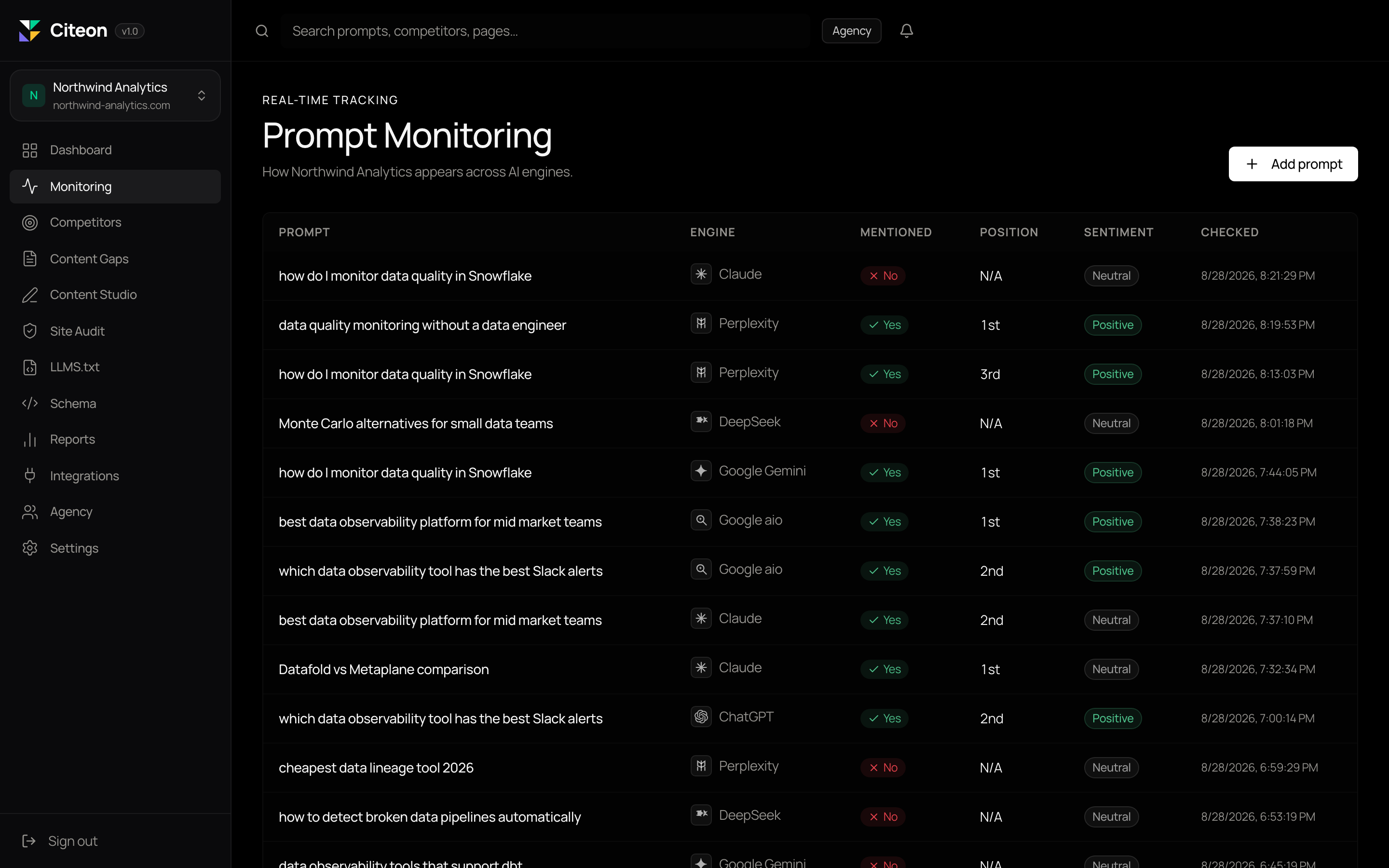Click the Add prompt button
This screenshot has height=868, width=1389.
(1293, 164)
